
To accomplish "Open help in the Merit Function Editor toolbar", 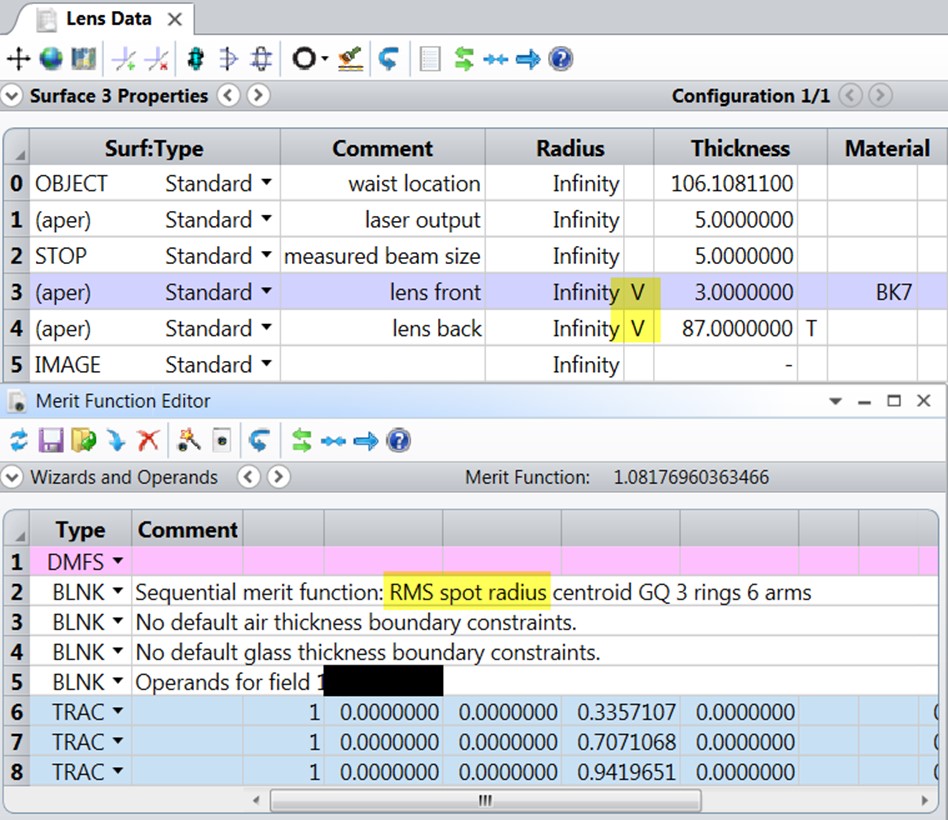I will click(x=398, y=441).
